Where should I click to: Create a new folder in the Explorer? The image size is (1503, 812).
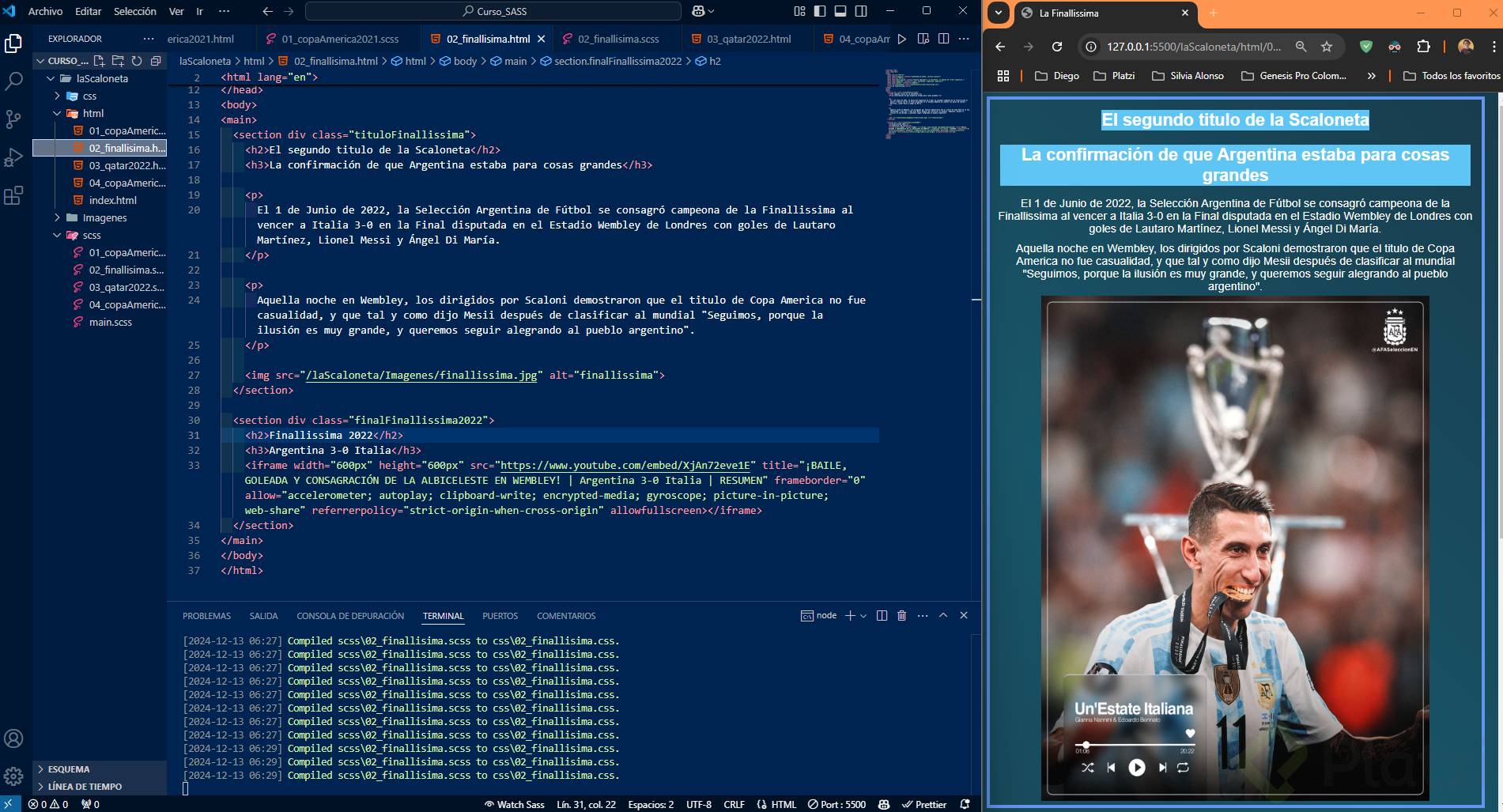[118, 61]
